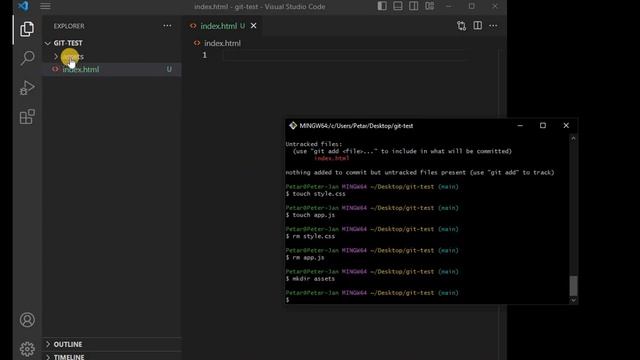Screen dimensions: 640x360
Task: Close the MINGW64 terminal window
Action: coord(566,126)
